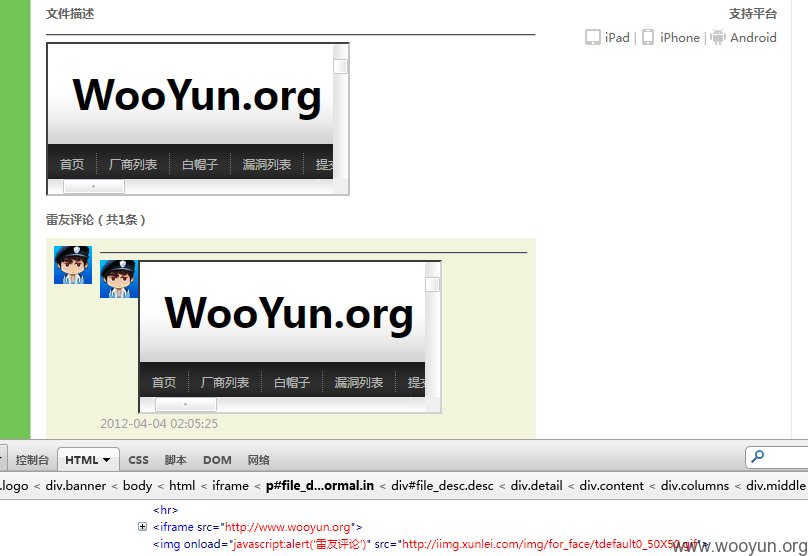
Task: Click the iPhone platform icon
Action: 648,37
